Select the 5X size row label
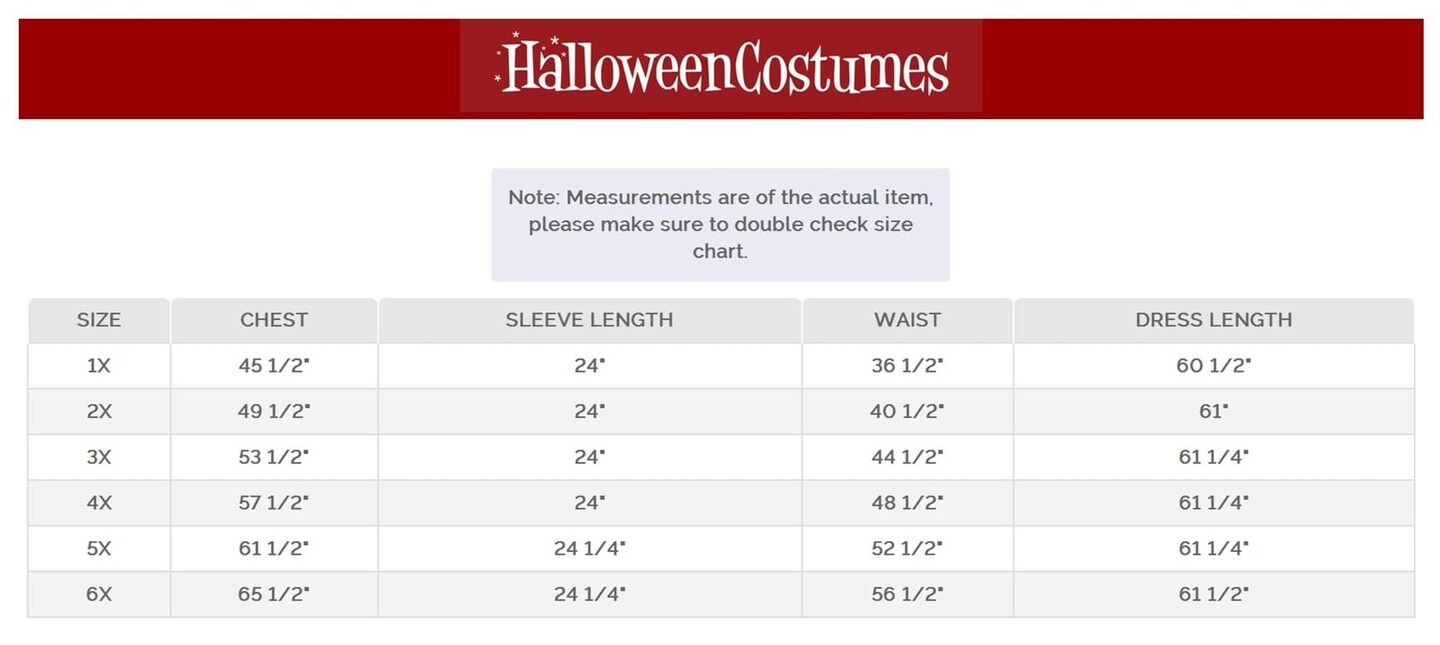The image size is (1440, 645). [99, 548]
